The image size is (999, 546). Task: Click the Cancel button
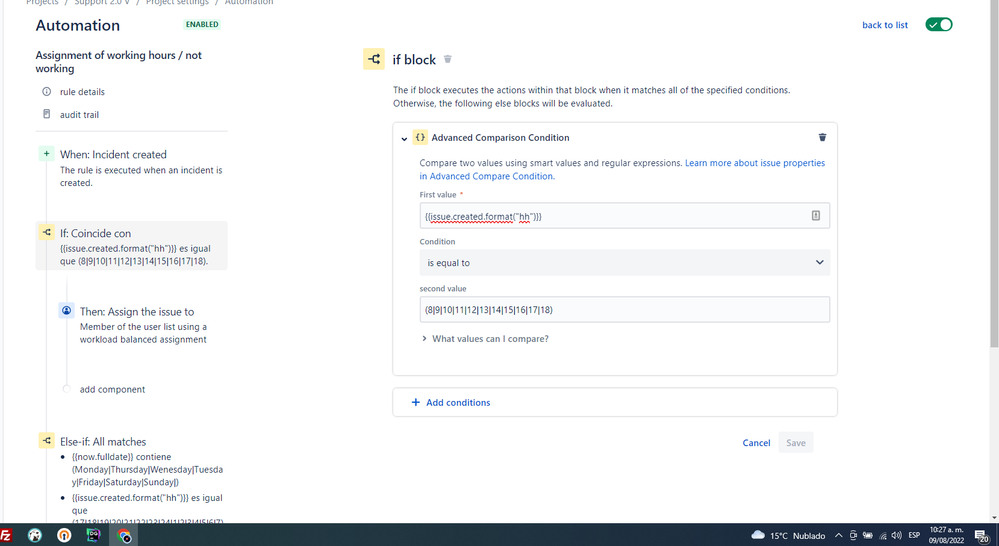click(x=756, y=443)
